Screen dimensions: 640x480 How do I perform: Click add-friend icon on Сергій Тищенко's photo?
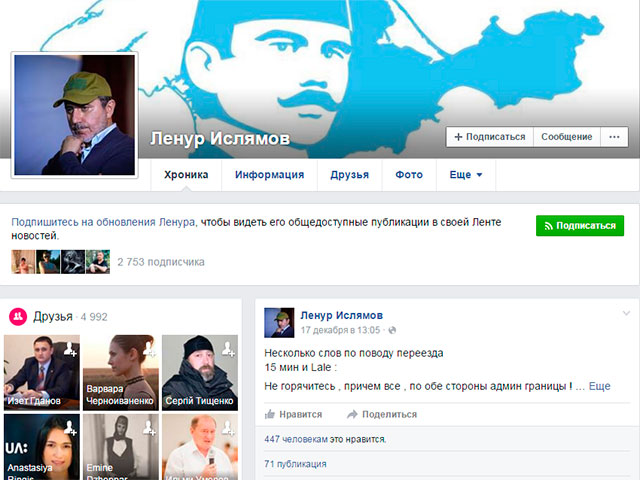228,348
